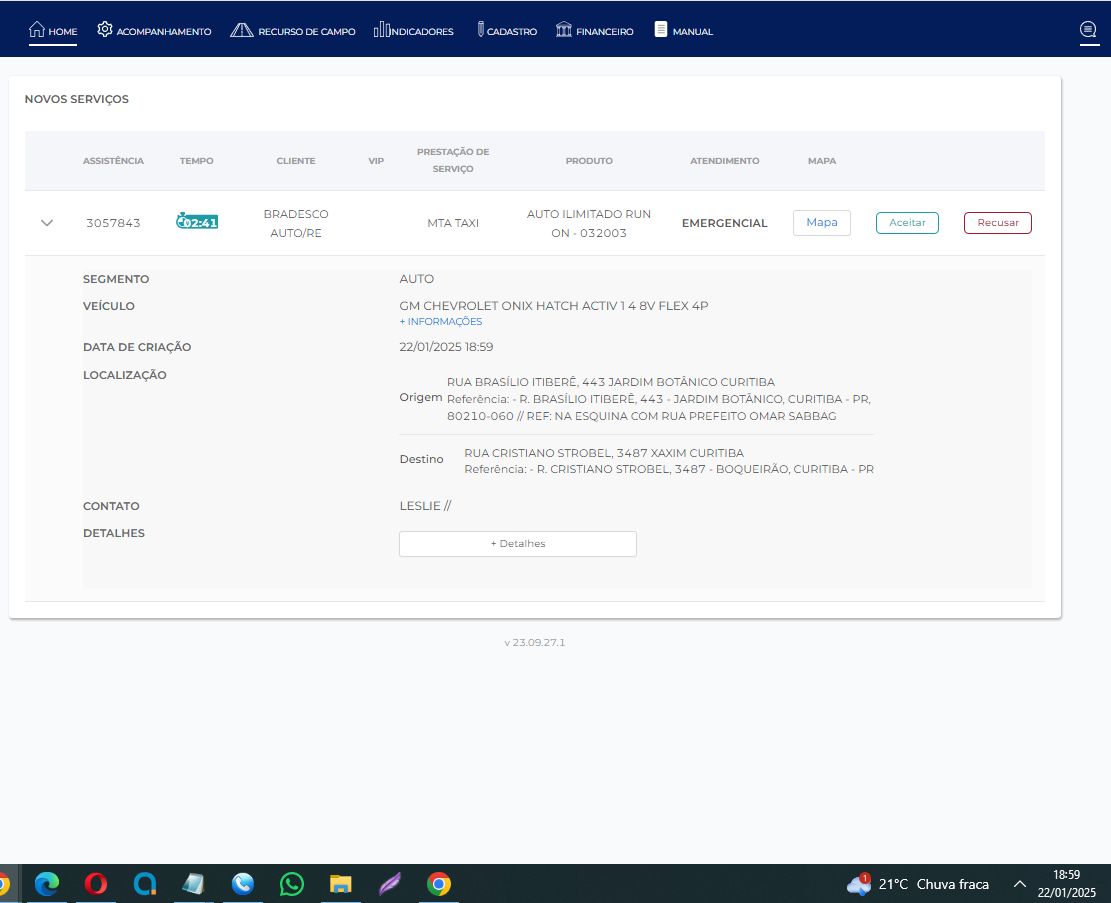This screenshot has width=1111, height=903.
Task: Open the Indicadores menu
Action: (x=414, y=31)
